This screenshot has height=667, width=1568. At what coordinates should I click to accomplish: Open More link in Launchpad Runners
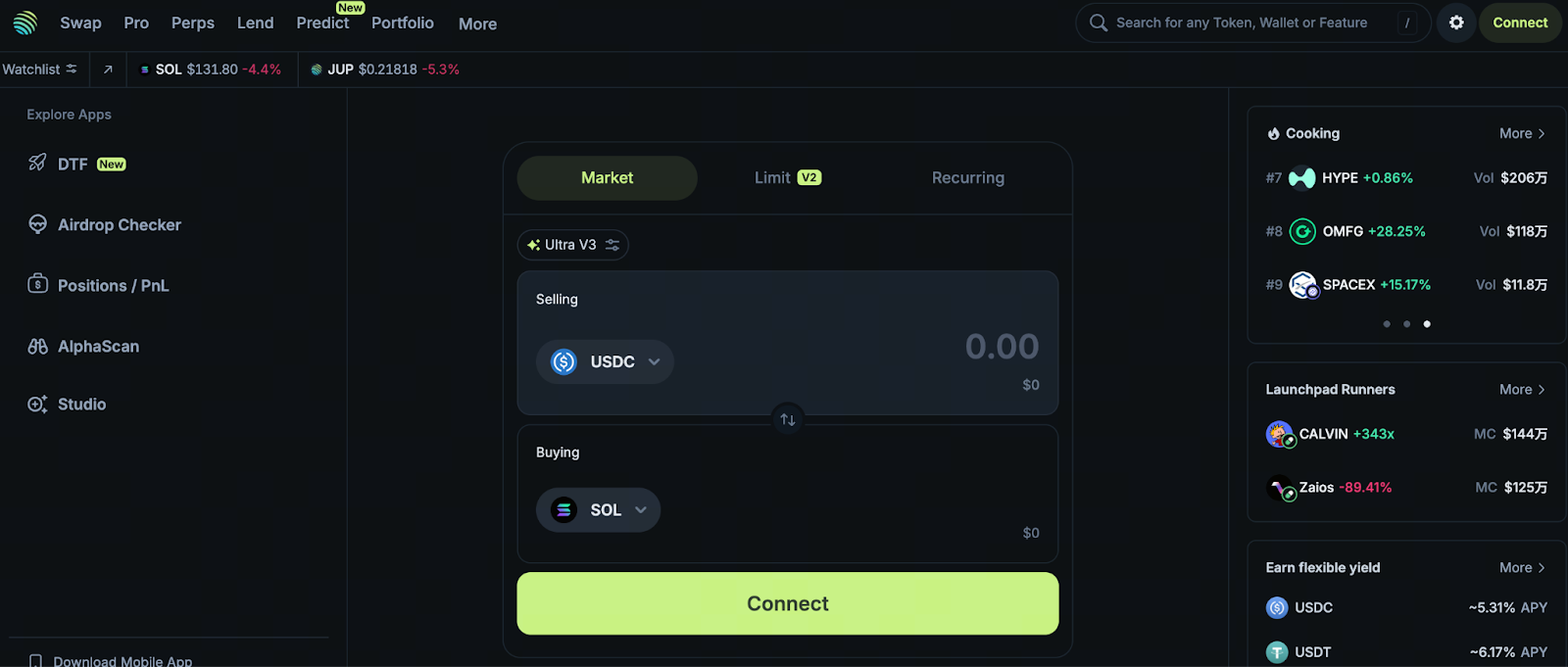click(1521, 390)
